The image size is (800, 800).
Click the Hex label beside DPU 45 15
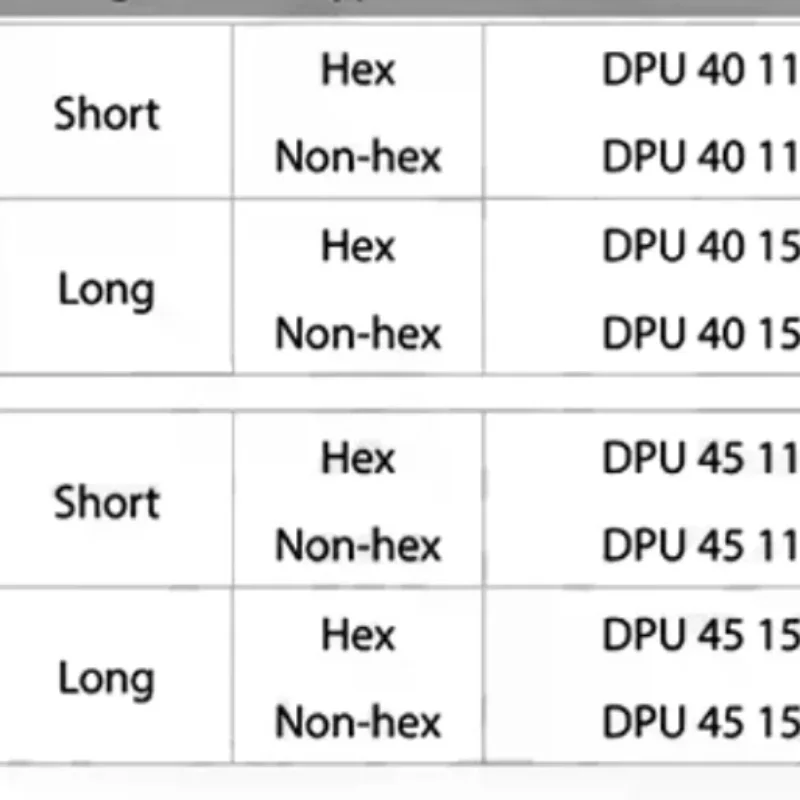[358, 634]
